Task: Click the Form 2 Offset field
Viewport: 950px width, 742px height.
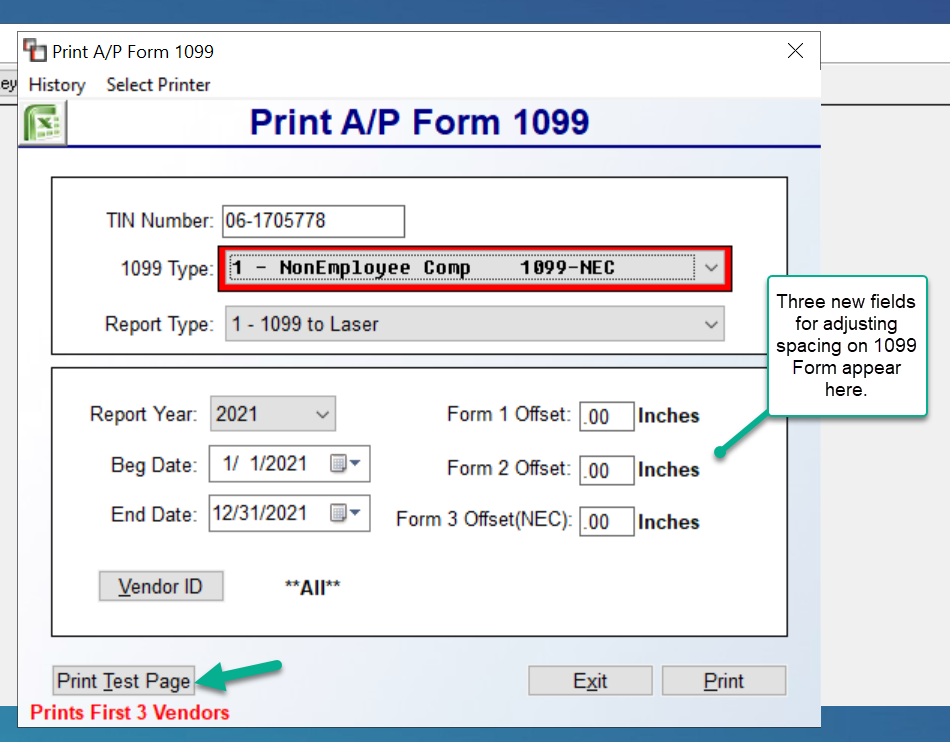Action: [606, 470]
